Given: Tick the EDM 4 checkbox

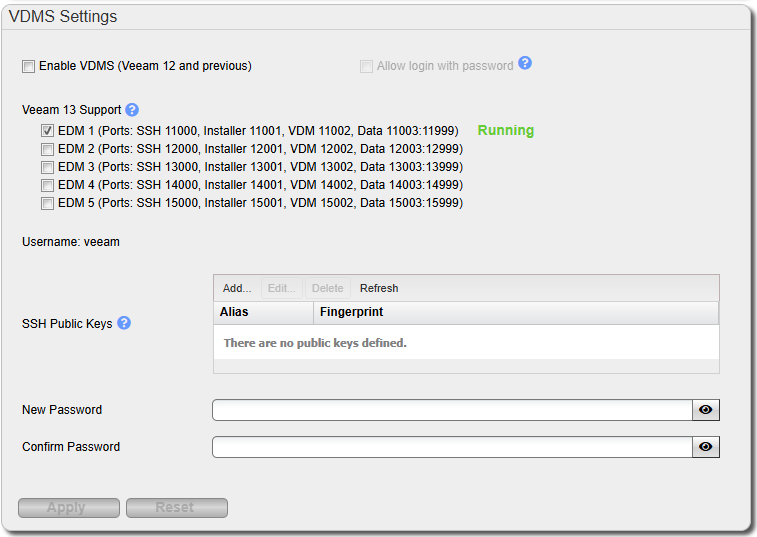Looking at the screenshot, I should point(47,185).
